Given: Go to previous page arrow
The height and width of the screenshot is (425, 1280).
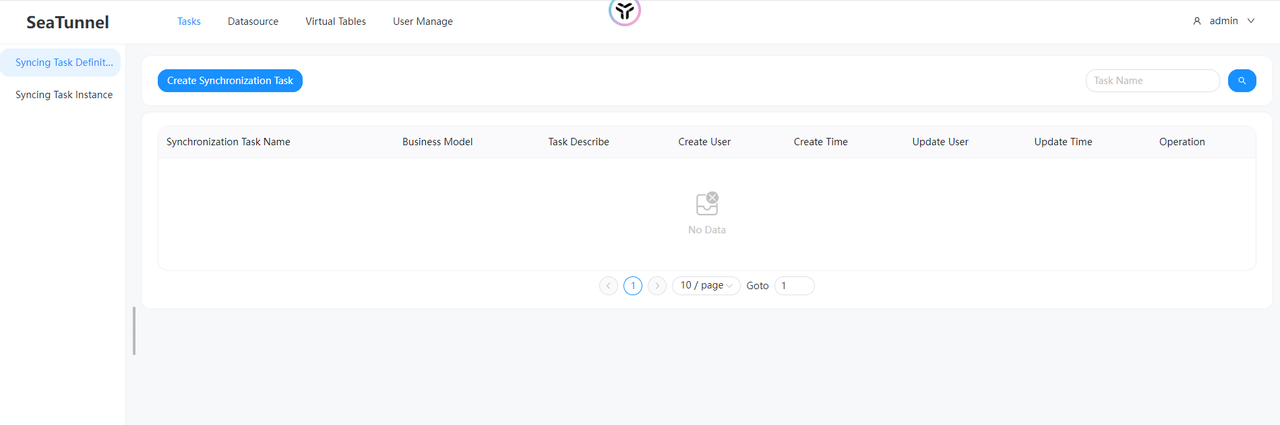Looking at the screenshot, I should point(608,286).
